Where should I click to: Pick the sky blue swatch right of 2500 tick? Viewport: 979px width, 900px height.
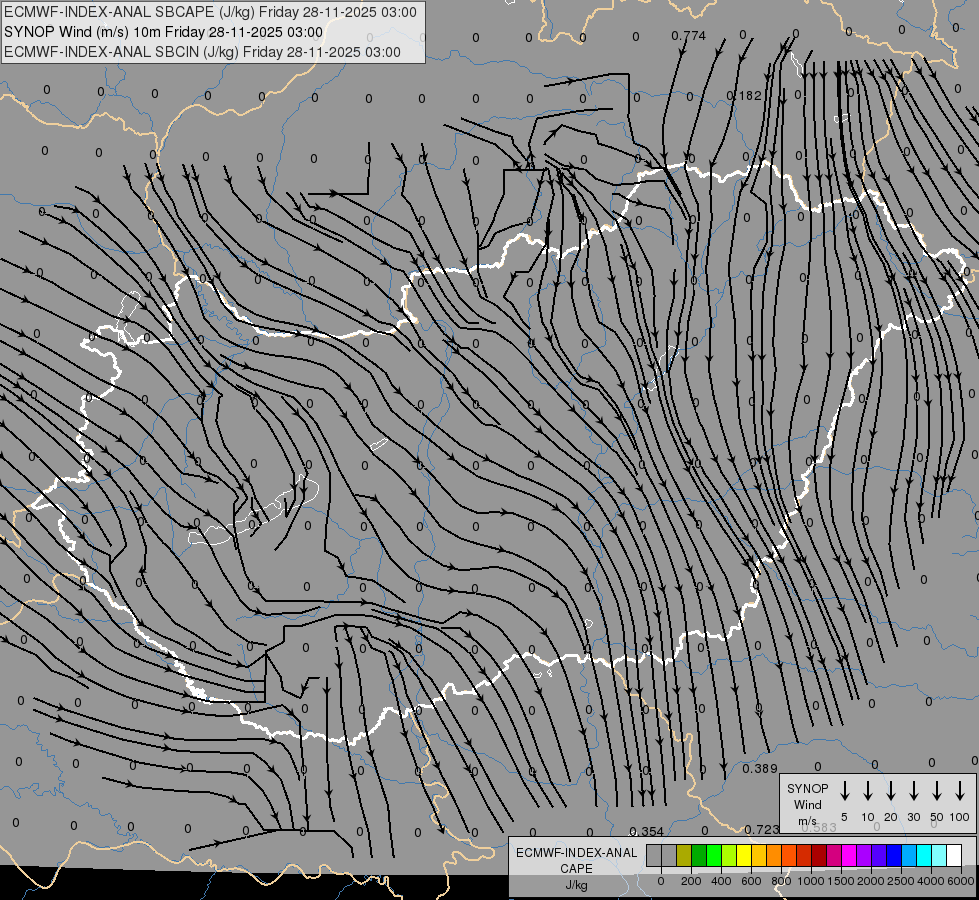pyautogui.click(x=908, y=855)
